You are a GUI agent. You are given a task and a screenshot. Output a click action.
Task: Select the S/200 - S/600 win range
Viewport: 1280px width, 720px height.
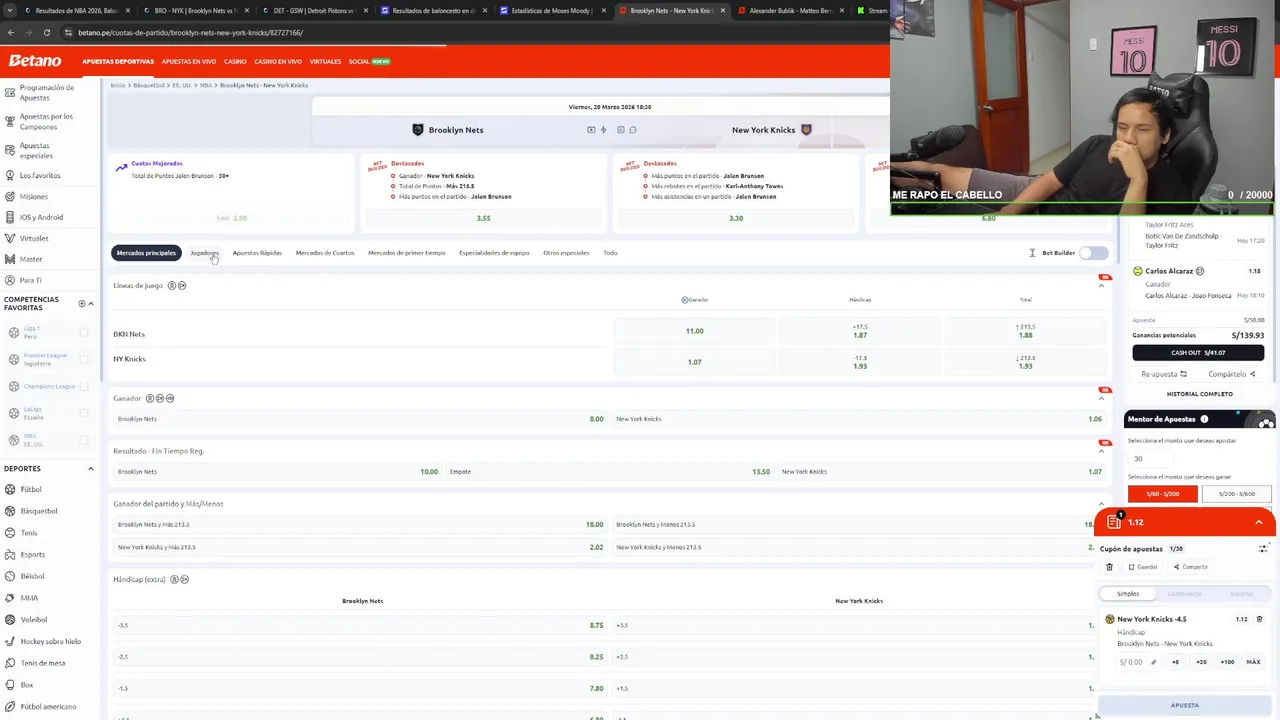(1236, 494)
